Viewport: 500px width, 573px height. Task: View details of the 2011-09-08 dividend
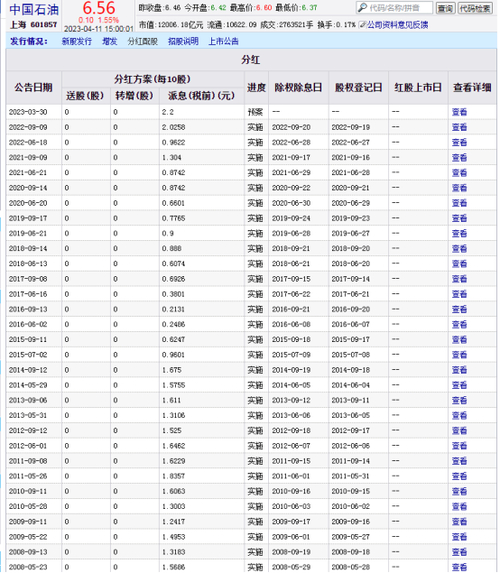point(459,461)
